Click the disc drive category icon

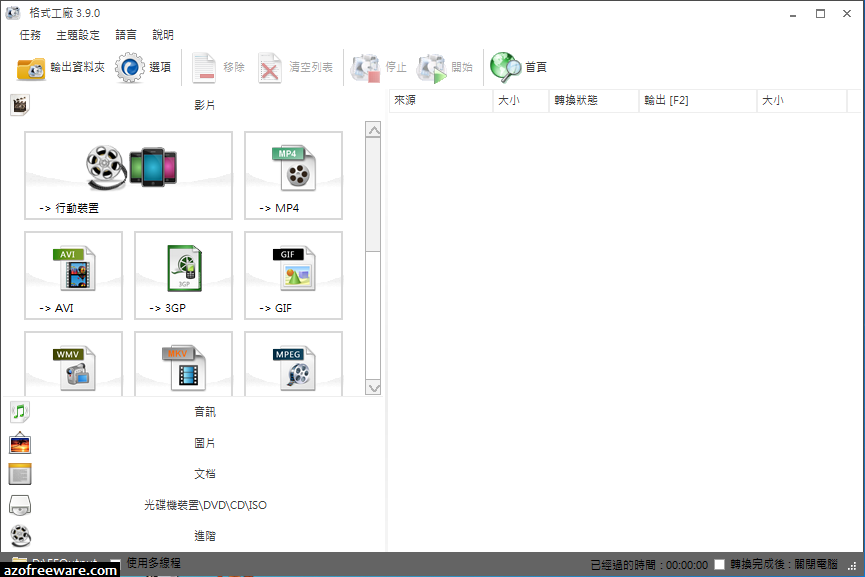pos(20,505)
